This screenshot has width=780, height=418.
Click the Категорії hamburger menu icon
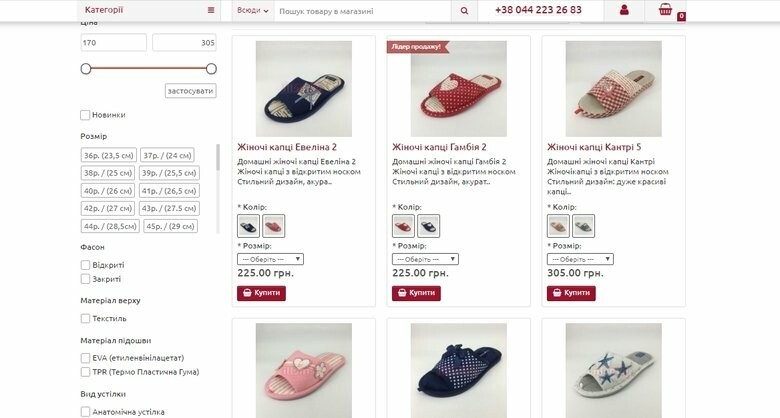pyautogui.click(x=211, y=10)
